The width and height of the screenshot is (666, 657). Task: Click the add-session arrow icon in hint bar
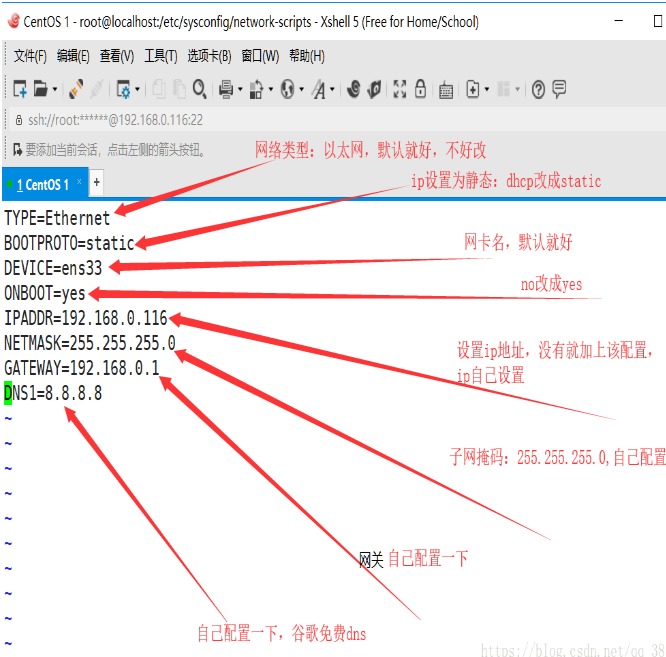coord(17,149)
